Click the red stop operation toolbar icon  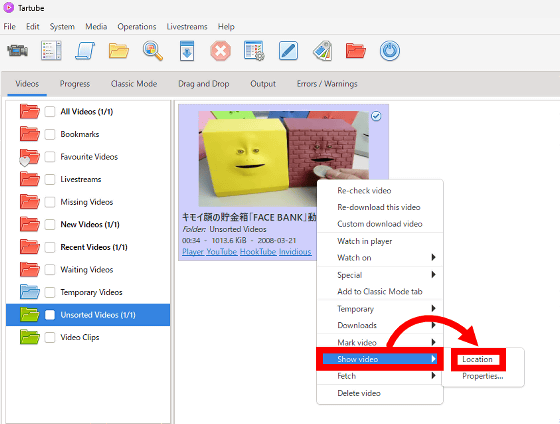tap(220, 51)
